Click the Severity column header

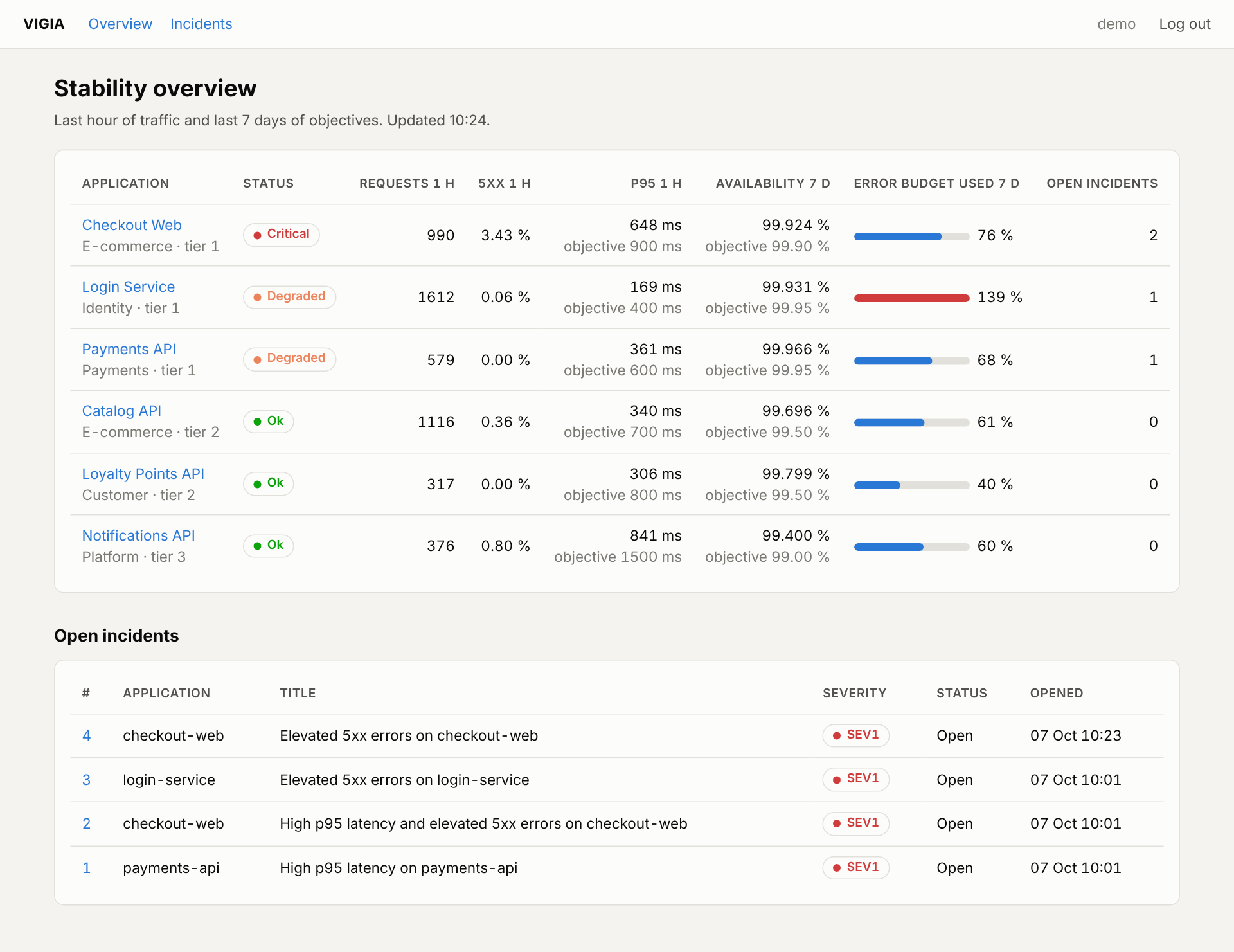tap(855, 693)
